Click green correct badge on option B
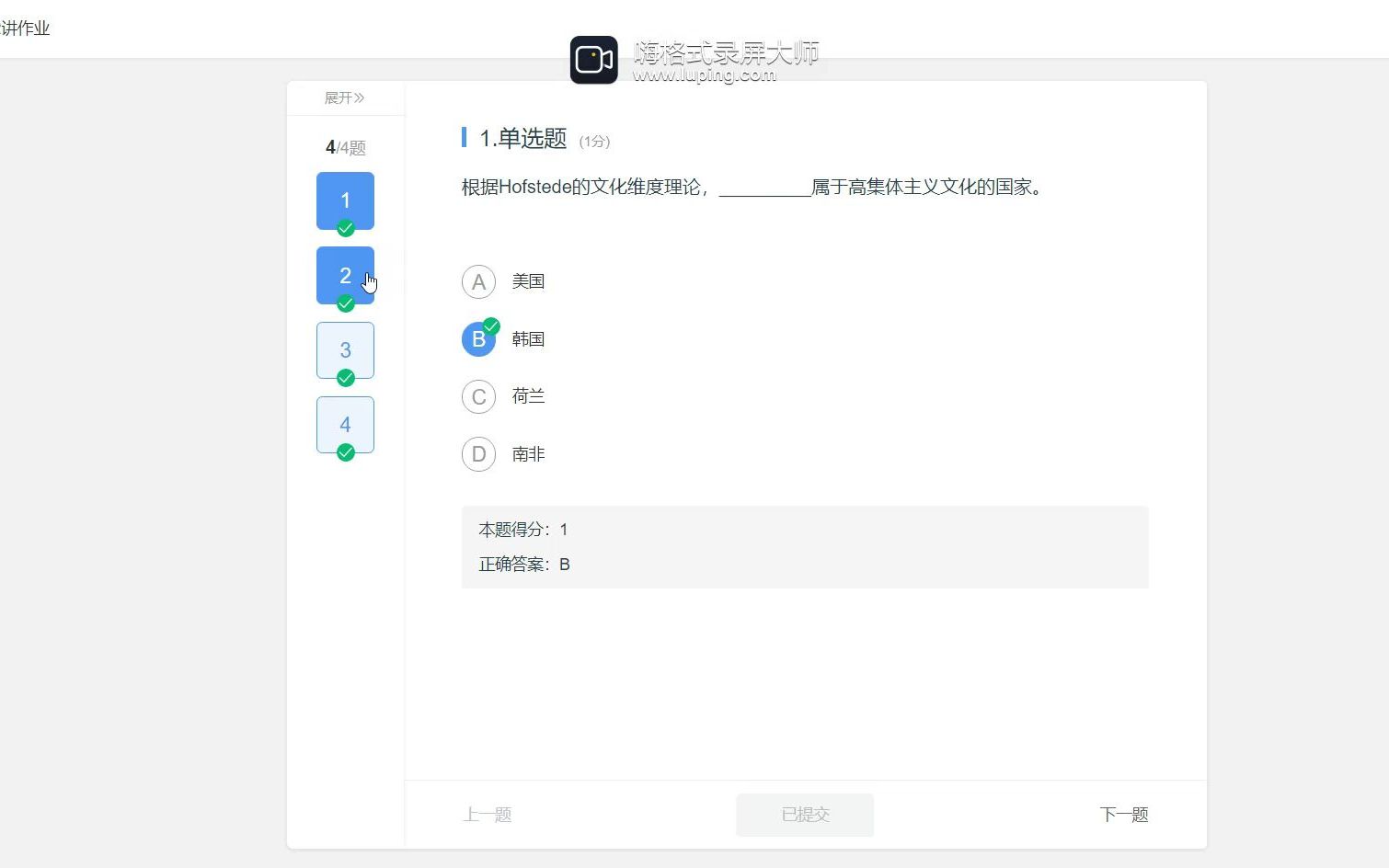1389x868 pixels. [x=492, y=325]
